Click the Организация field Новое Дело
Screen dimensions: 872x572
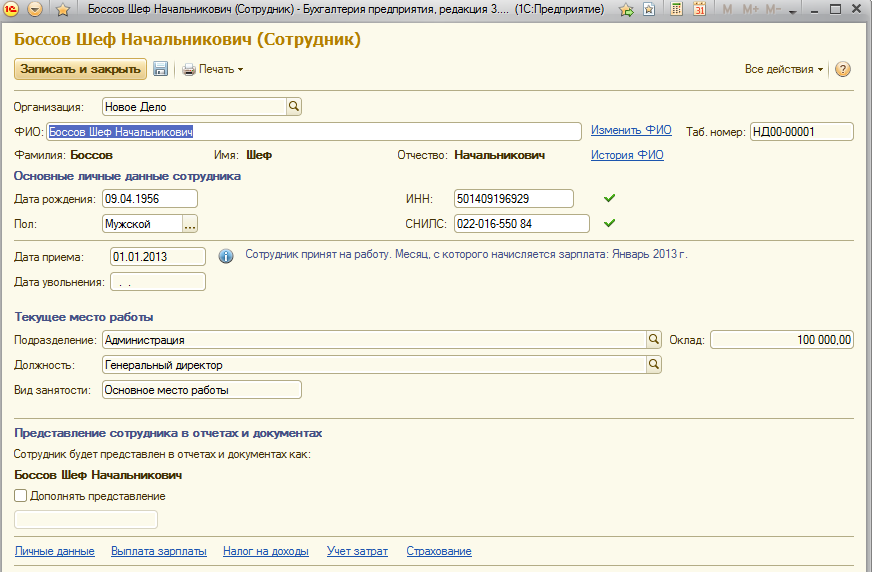194,107
